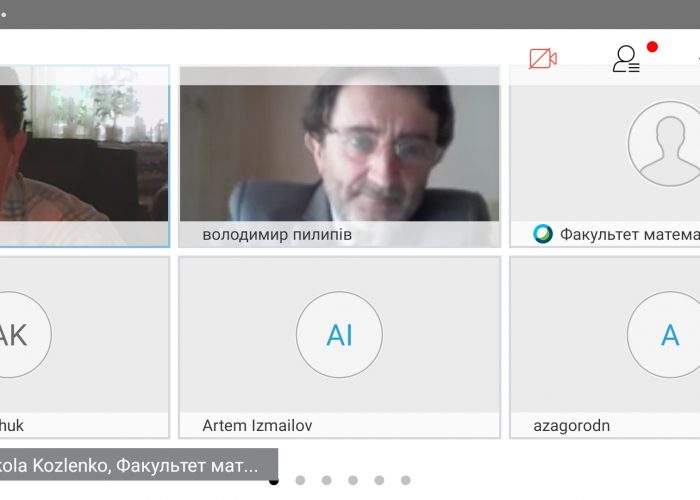Click the володимир пилипів name label
Viewport: 700px width, 500px height.
click(277, 234)
